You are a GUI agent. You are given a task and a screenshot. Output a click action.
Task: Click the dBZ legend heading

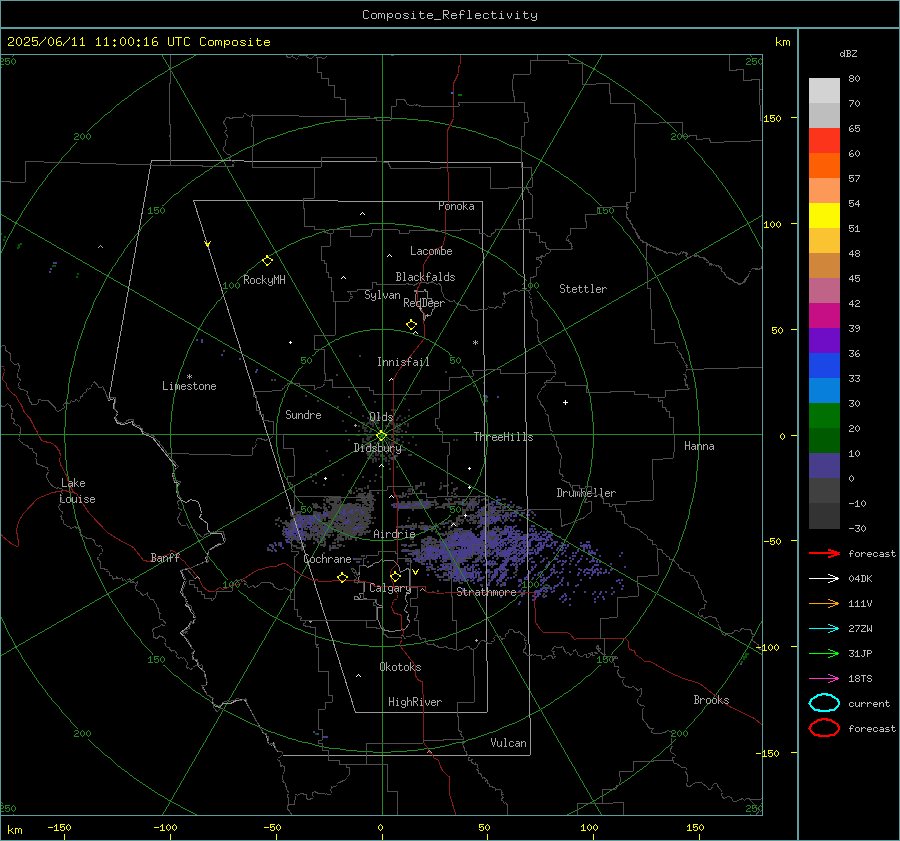pyautogui.click(x=848, y=53)
